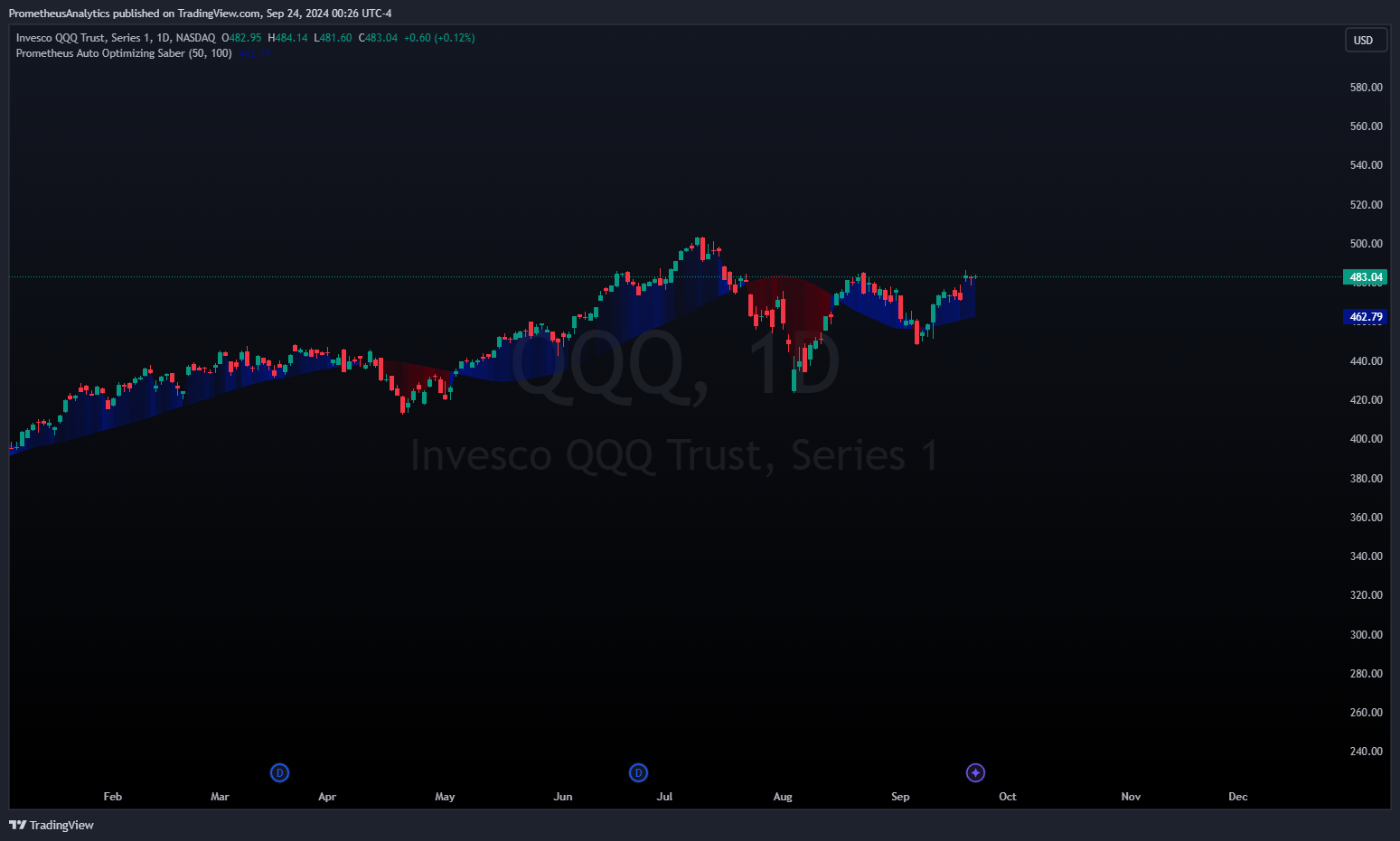Click the 400.00 price axis label
The width and height of the screenshot is (1400, 841).
tap(1366, 439)
